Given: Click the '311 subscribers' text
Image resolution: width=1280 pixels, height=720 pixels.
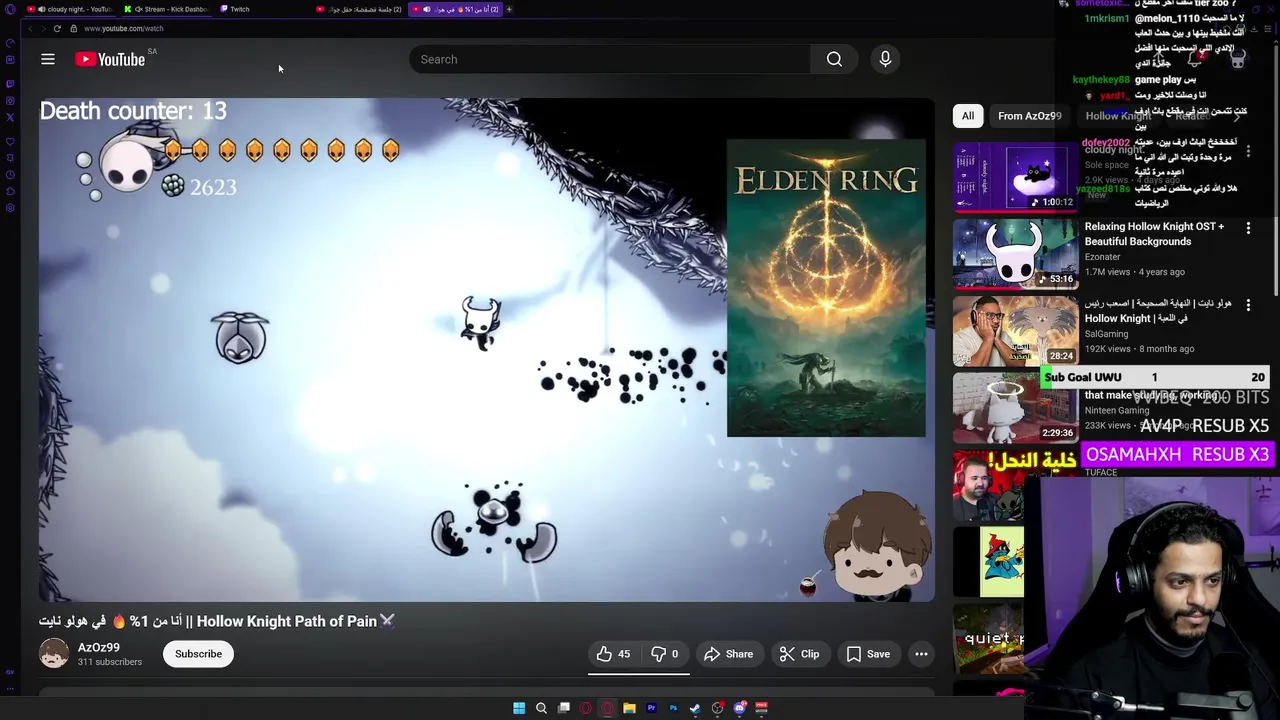Looking at the screenshot, I should tap(110, 662).
